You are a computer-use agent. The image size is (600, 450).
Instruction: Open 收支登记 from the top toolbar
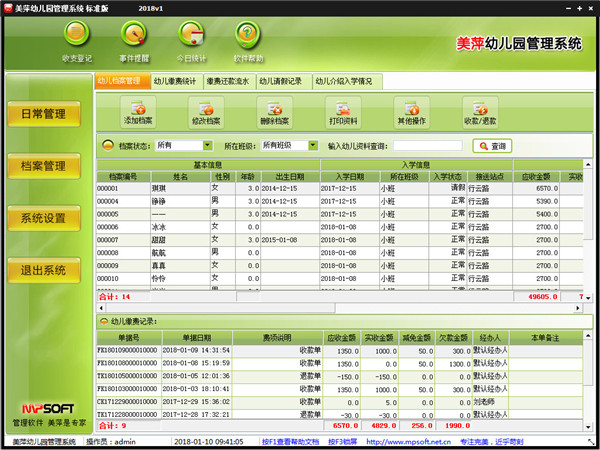(x=79, y=37)
